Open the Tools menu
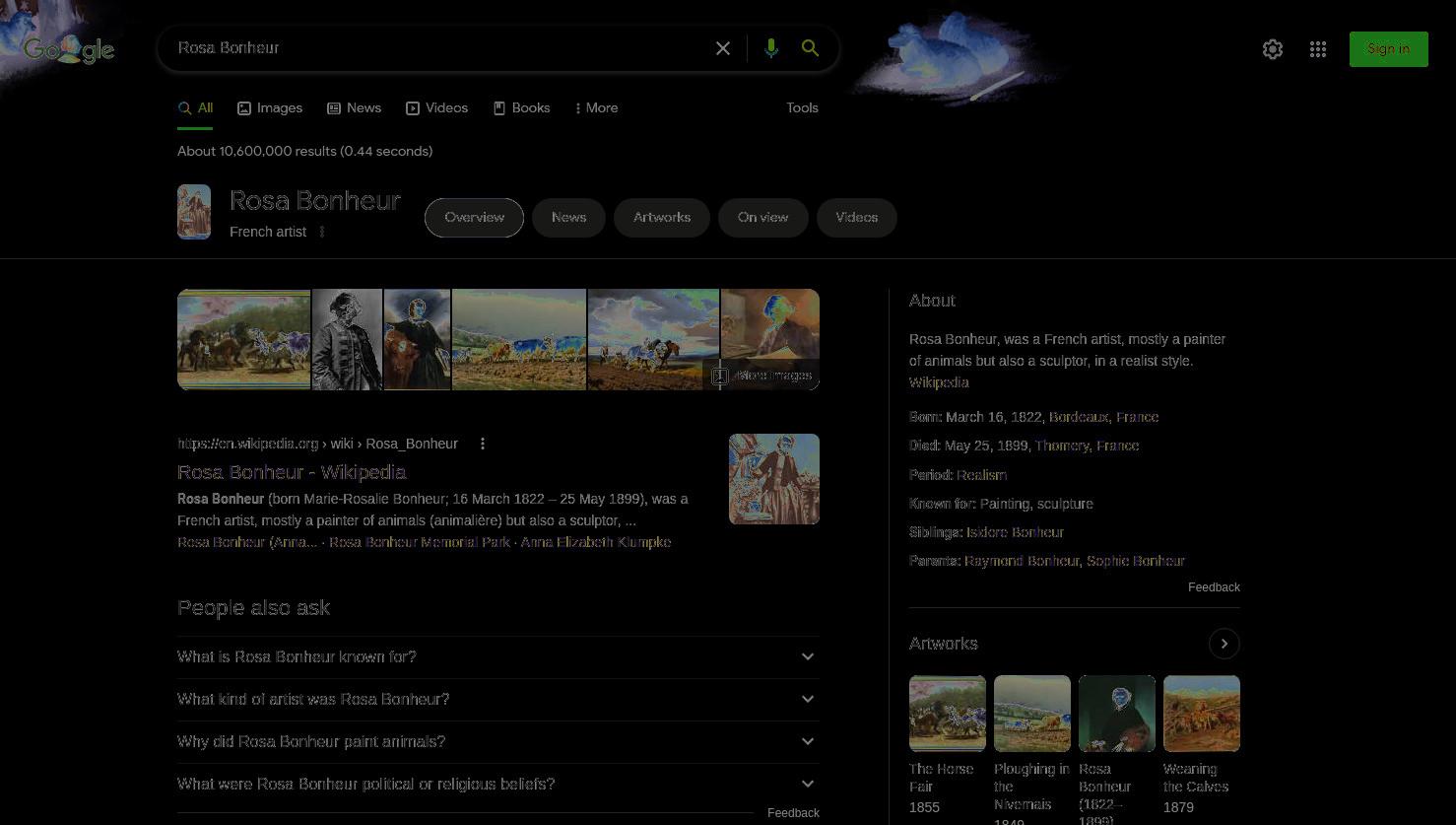 click(x=802, y=108)
